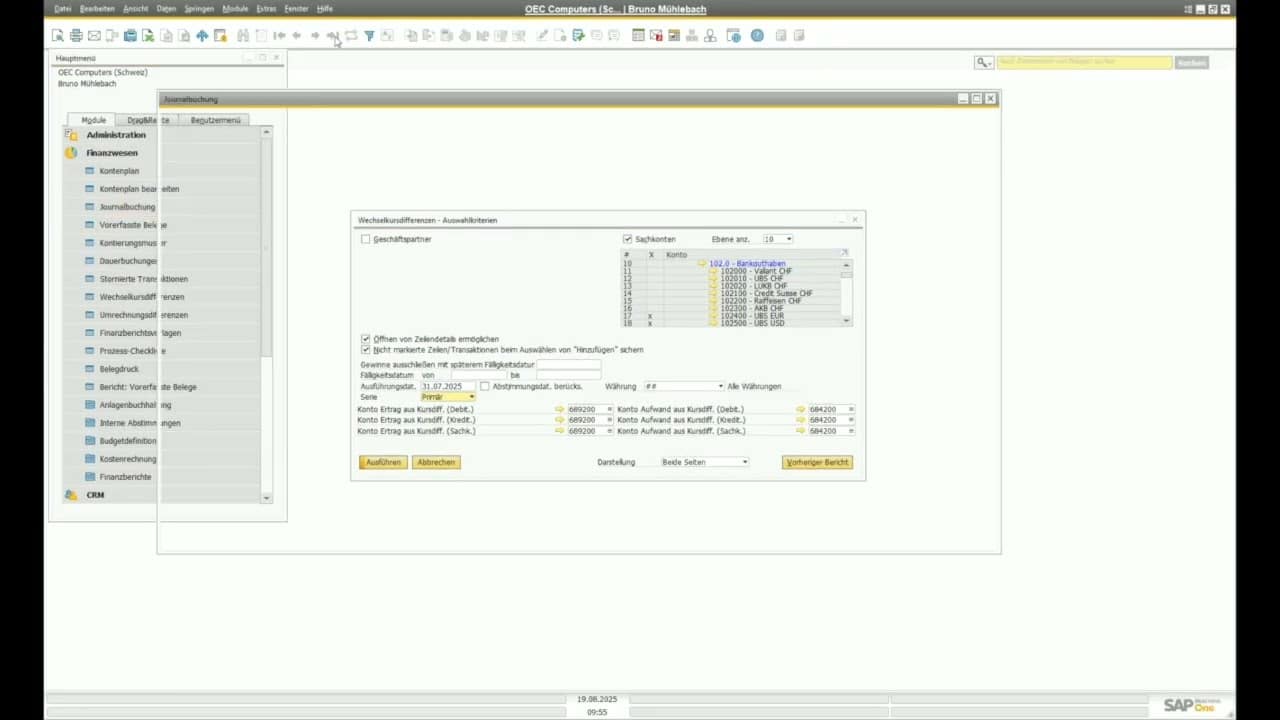Click the Ausführungsdat. date field

(x=446, y=386)
